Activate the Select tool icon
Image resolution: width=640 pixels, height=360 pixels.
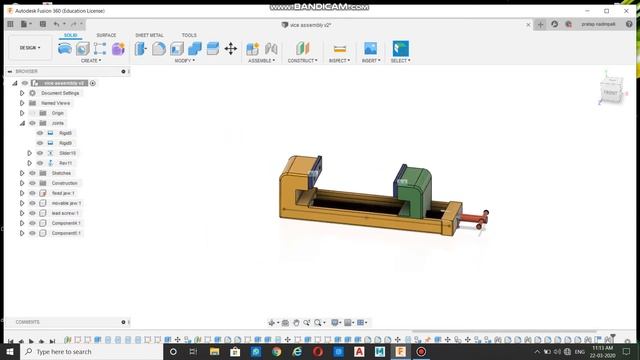point(400,49)
